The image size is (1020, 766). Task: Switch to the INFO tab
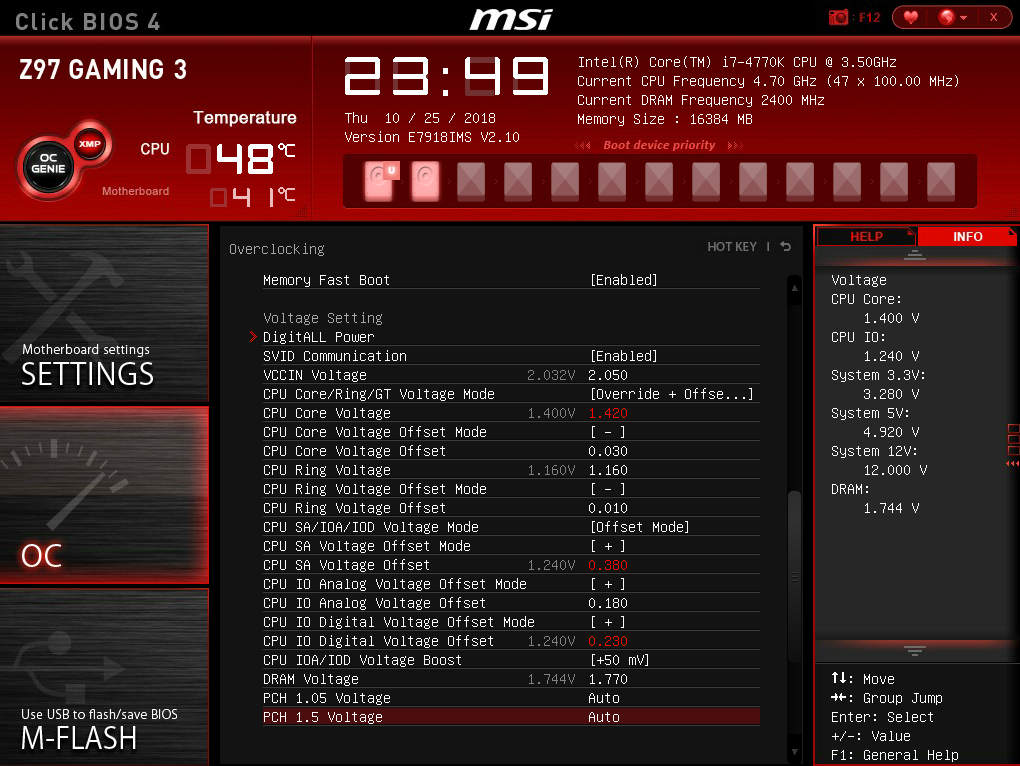pyautogui.click(x=967, y=236)
